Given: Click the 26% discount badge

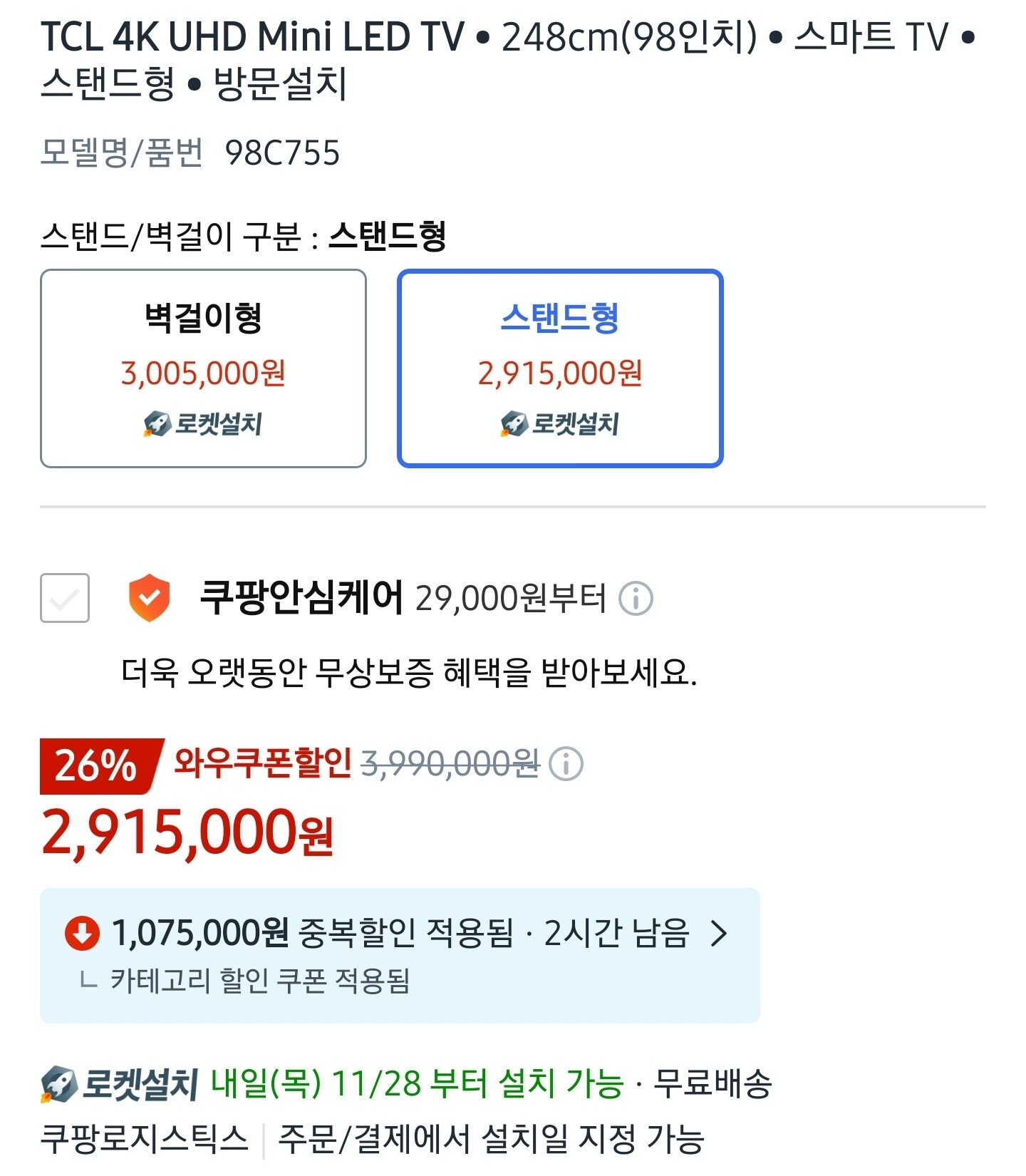Looking at the screenshot, I should point(97,765).
